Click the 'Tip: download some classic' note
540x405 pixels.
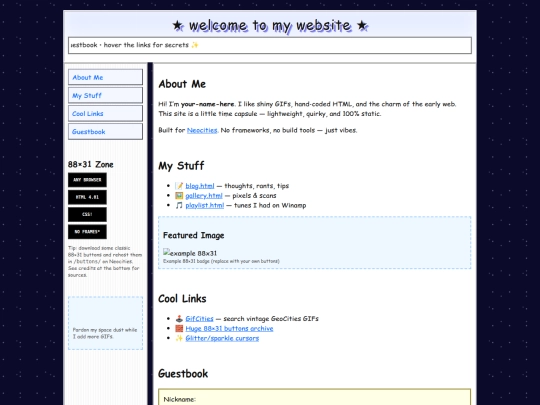[x=105, y=261]
